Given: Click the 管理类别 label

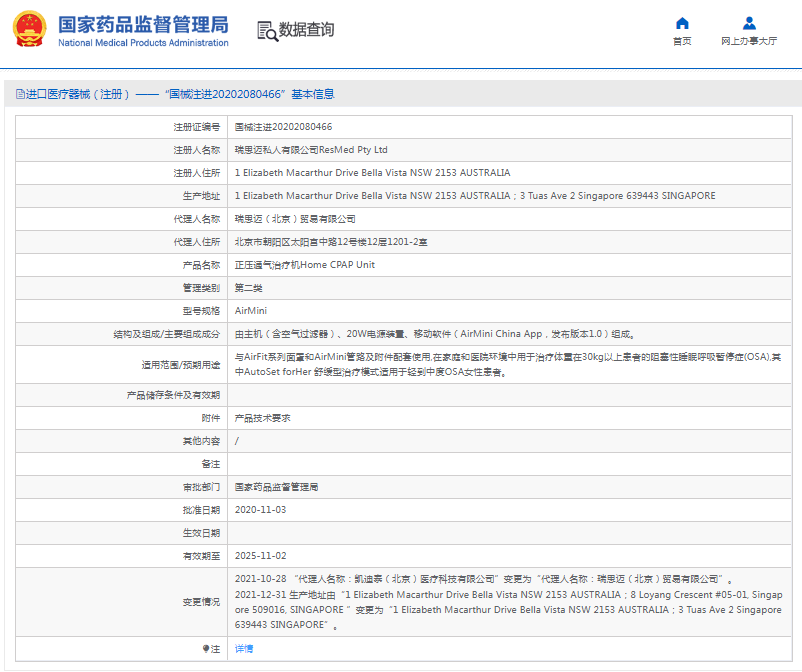Looking at the screenshot, I should coord(201,288).
